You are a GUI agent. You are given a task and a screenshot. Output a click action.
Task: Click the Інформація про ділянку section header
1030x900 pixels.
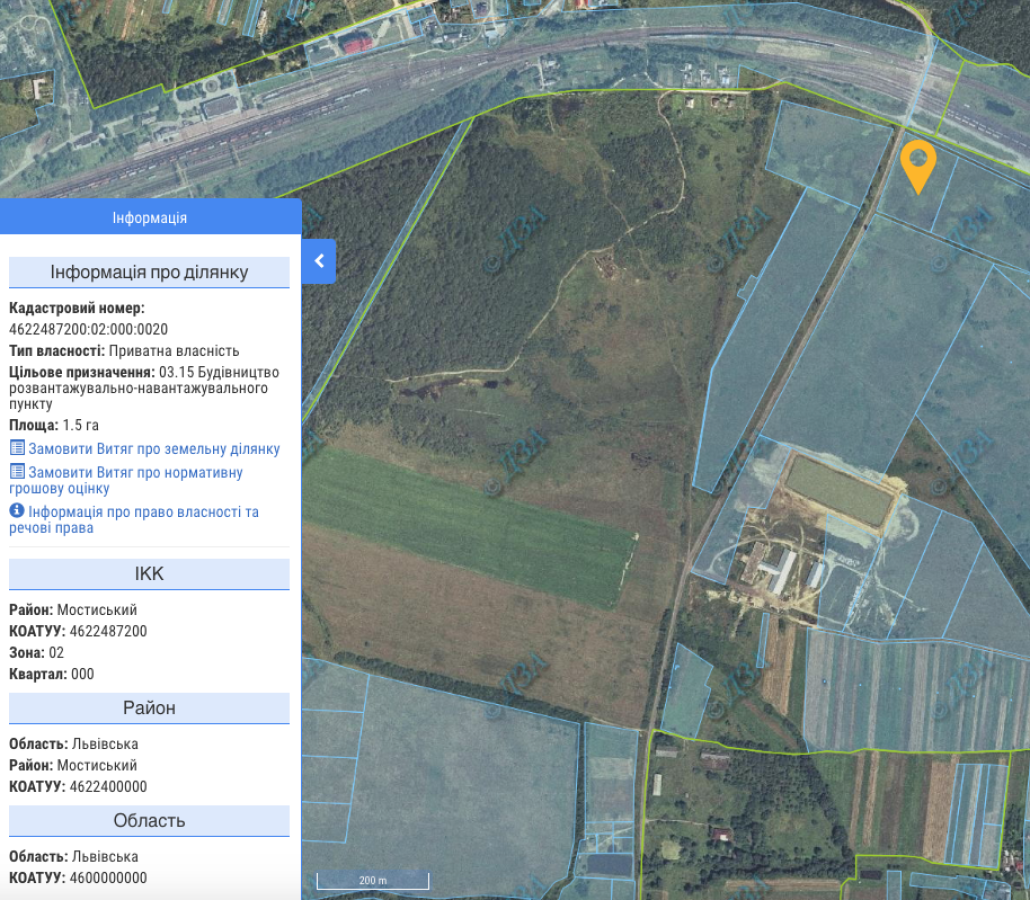[x=149, y=272]
